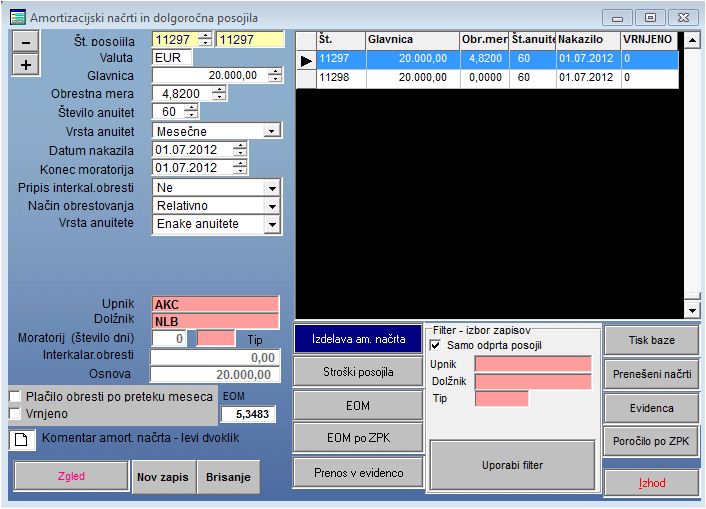
Task: Click the minus button at top left
Action: [x=26, y=41]
